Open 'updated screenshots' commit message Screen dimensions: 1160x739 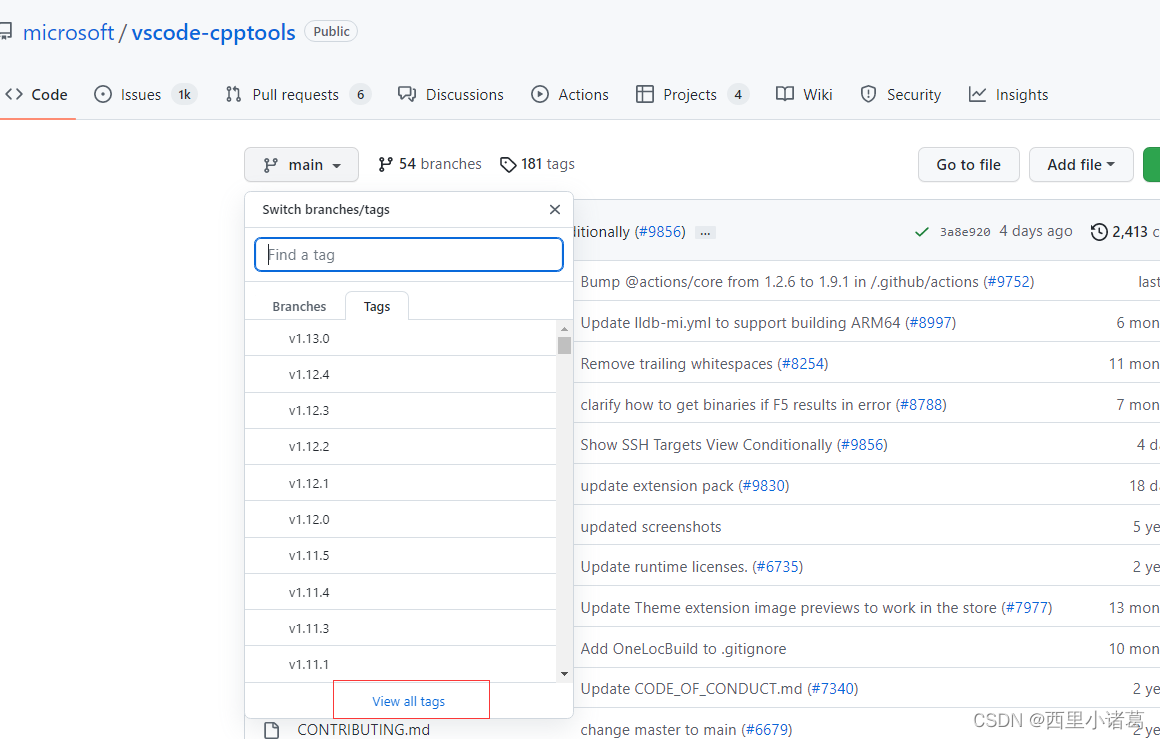tap(651, 527)
